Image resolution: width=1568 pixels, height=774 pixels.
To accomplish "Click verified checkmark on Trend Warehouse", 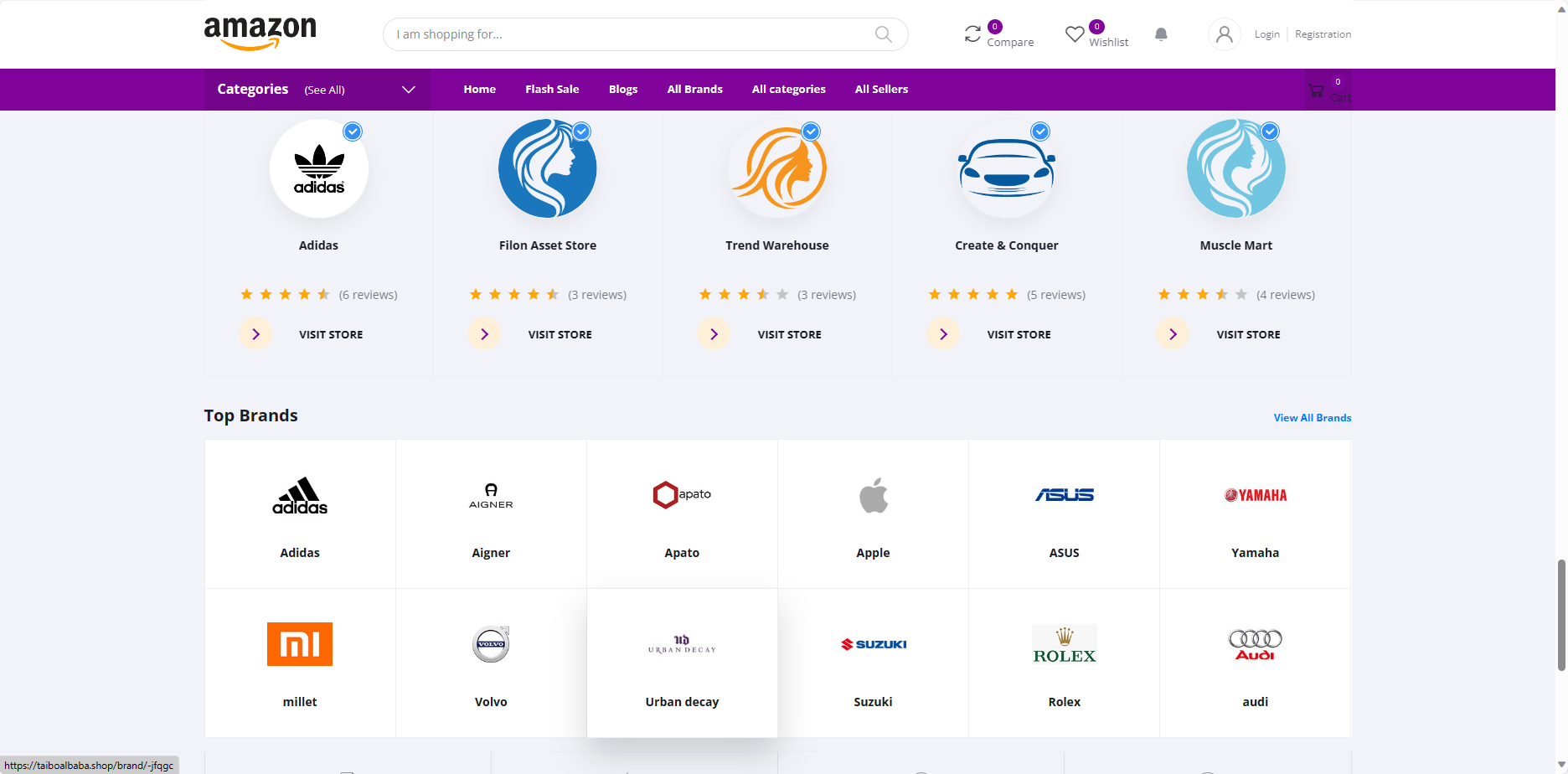I will [811, 132].
